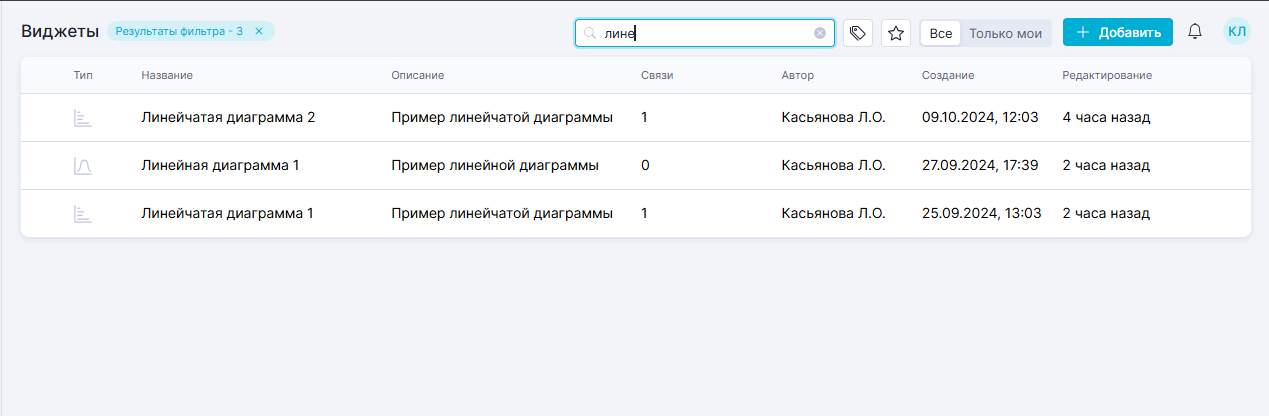Click the tag filter icon

pyautogui.click(x=857, y=33)
